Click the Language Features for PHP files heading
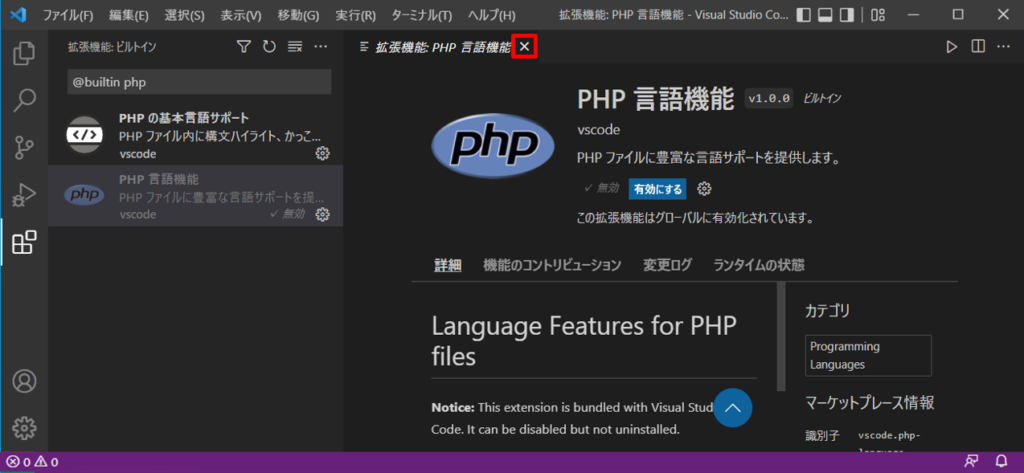The image size is (1024, 473). pos(584,340)
